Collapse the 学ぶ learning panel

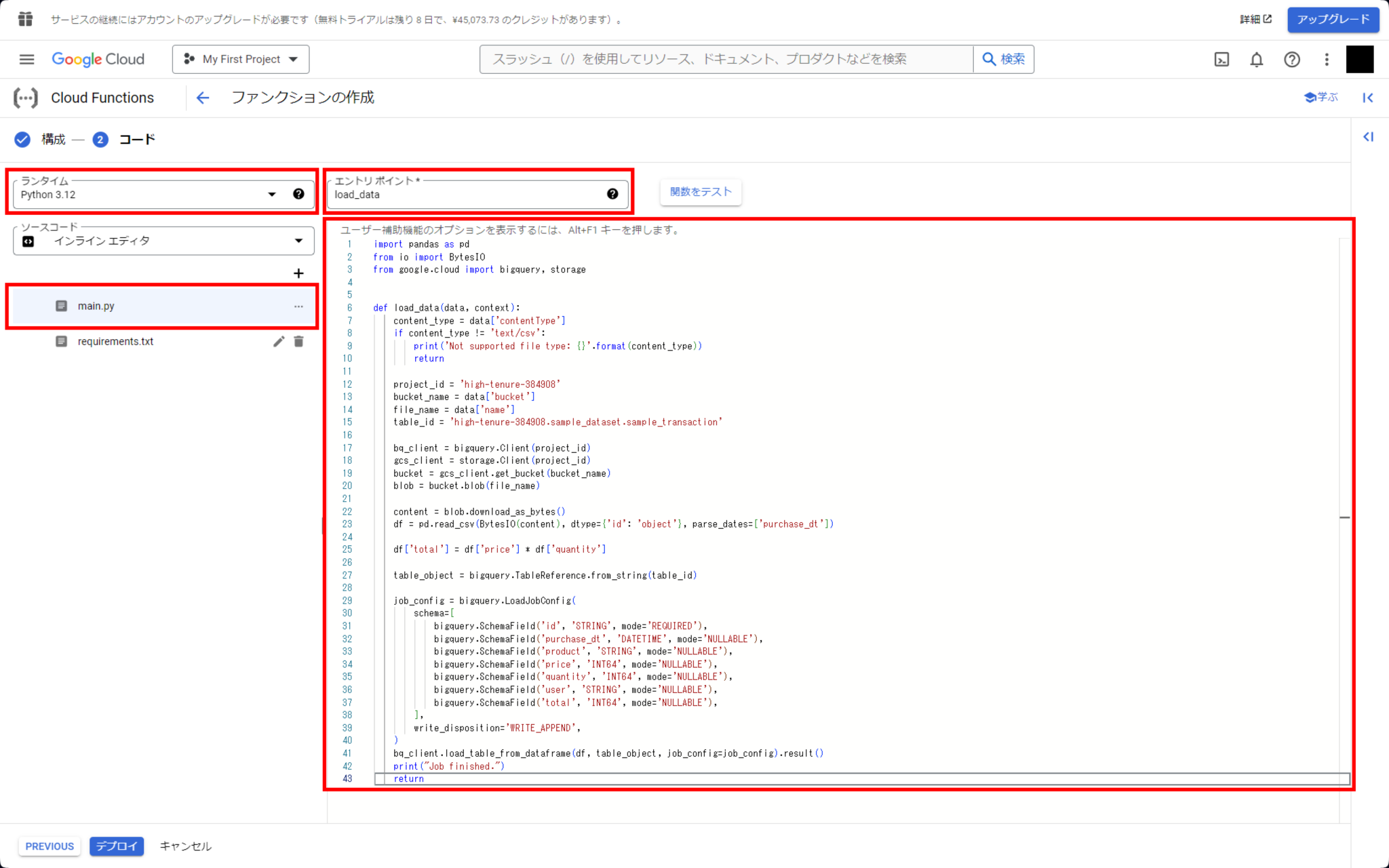coord(1367,98)
